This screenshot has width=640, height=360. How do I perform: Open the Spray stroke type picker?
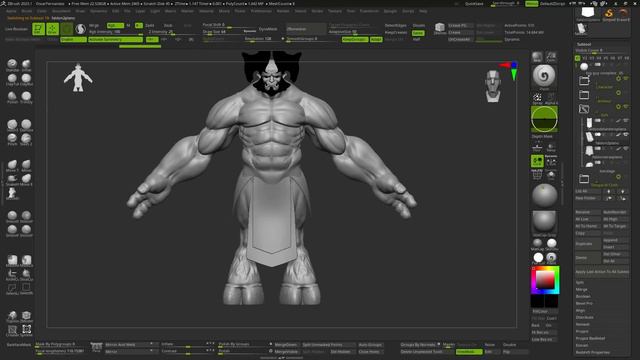coord(537,98)
